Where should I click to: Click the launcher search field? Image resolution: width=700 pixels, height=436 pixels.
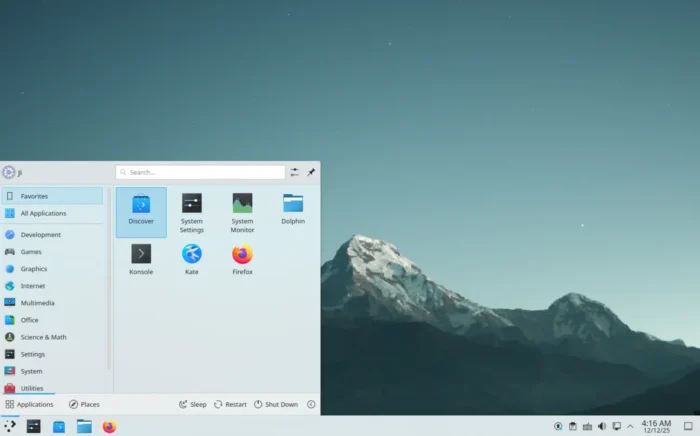click(200, 172)
